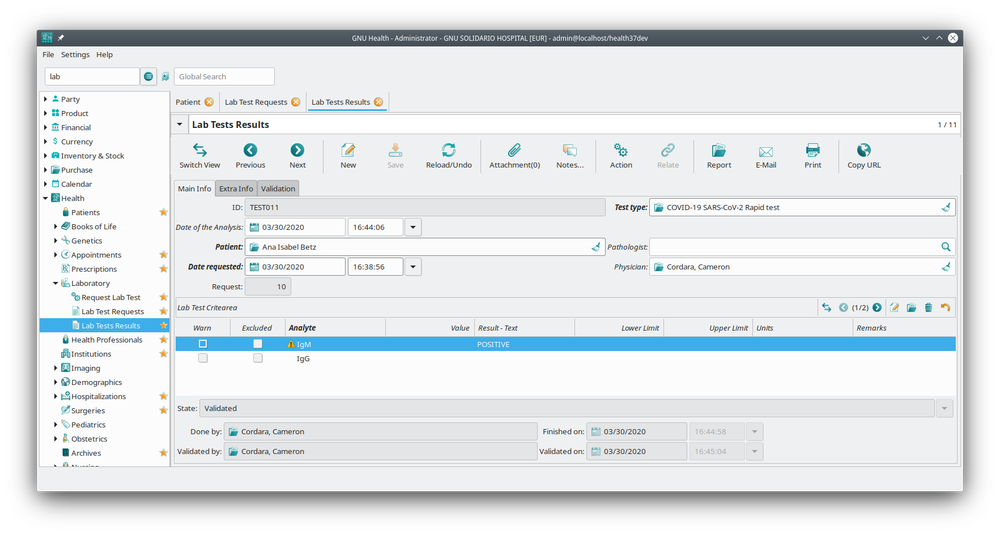Open the Report toolbar icon

click(x=719, y=150)
